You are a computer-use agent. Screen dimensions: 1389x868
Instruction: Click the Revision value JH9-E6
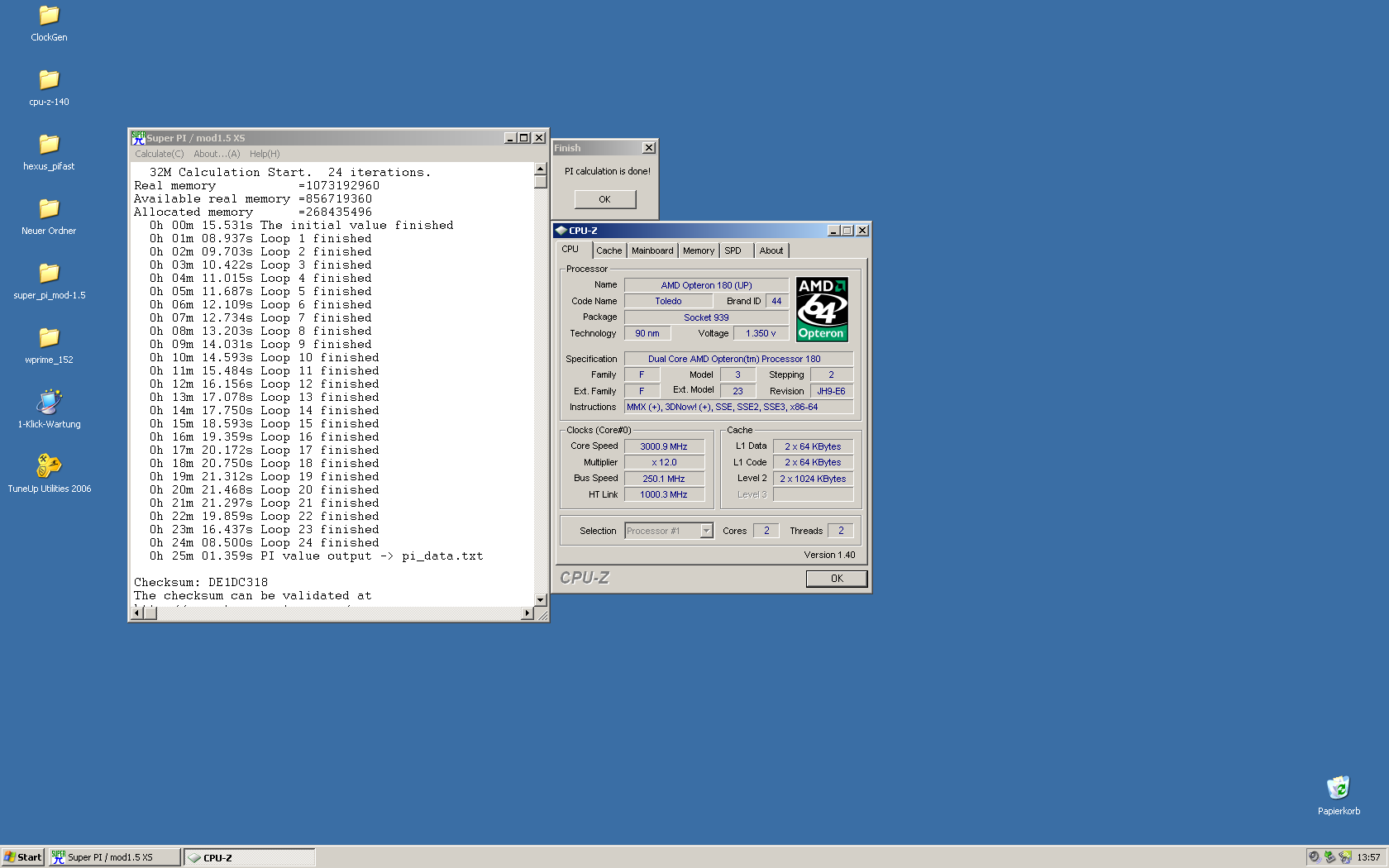[831, 391]
